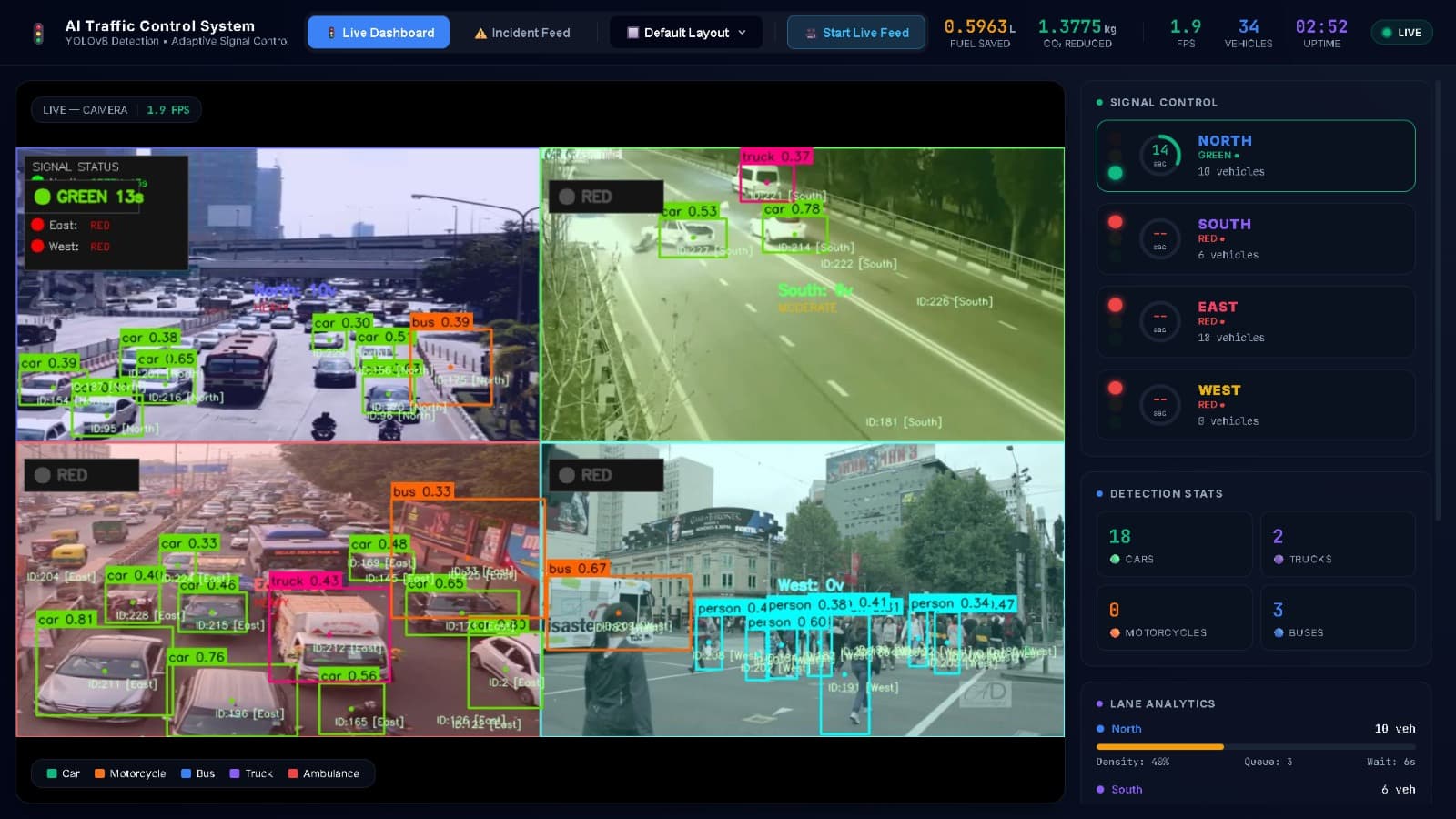
Task: Click the North signal countdown timer ring
Action: click(1159, 155)
